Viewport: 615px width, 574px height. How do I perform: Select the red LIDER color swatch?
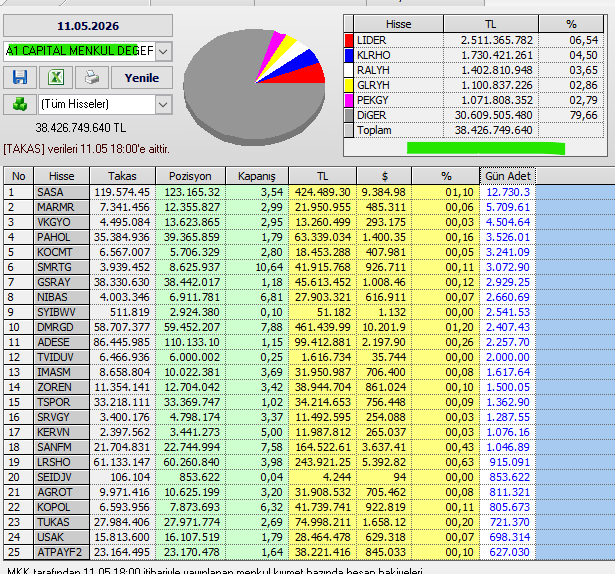(x=349, y=40)
